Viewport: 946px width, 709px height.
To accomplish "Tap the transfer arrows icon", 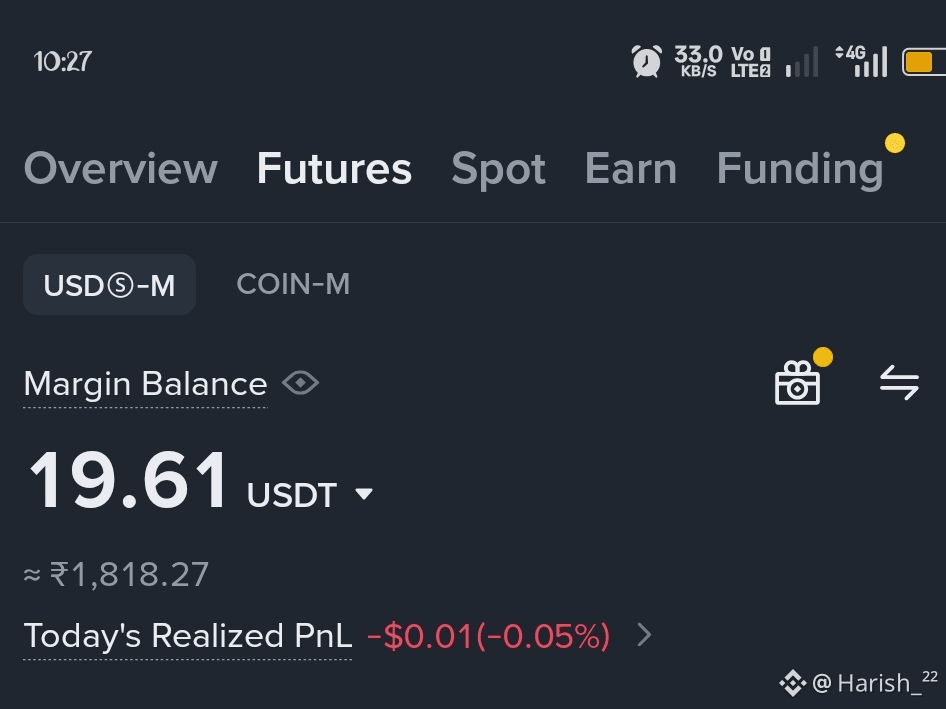I will tap(899, 383).
